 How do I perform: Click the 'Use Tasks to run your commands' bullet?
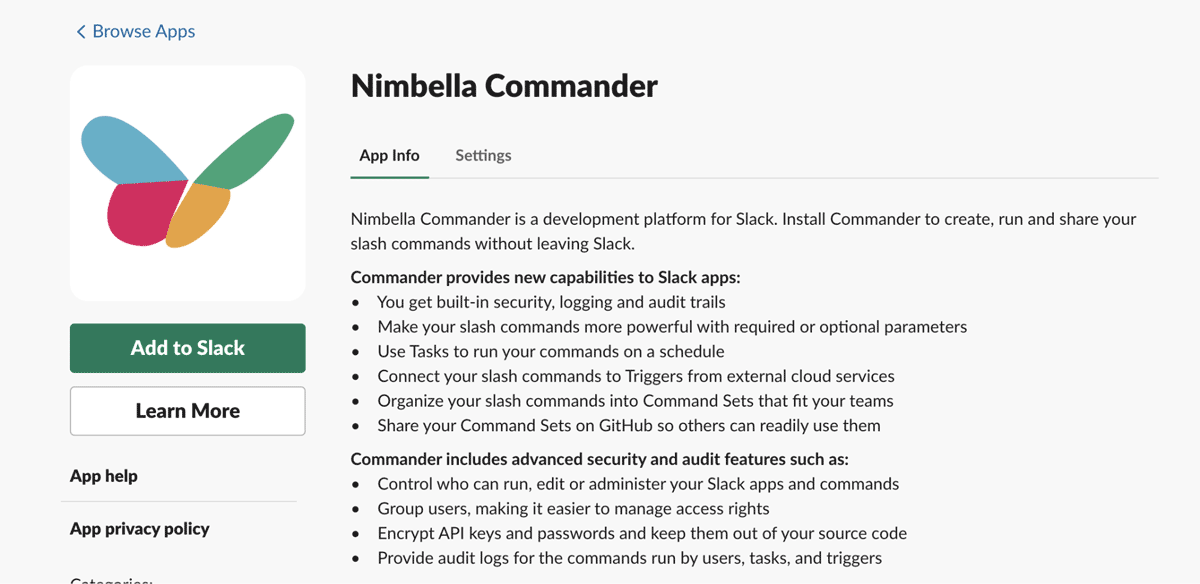click(550, 351)
